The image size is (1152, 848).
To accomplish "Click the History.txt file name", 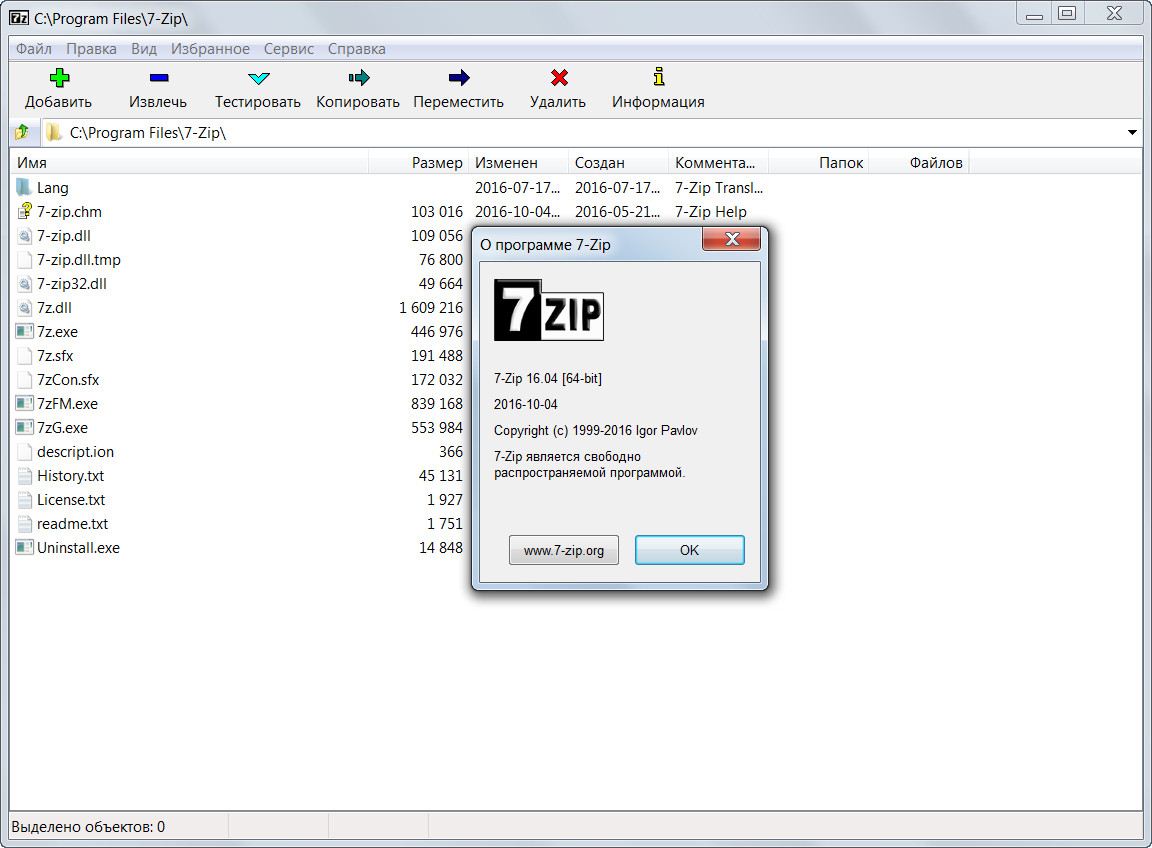I will click(x=71, y=475).
